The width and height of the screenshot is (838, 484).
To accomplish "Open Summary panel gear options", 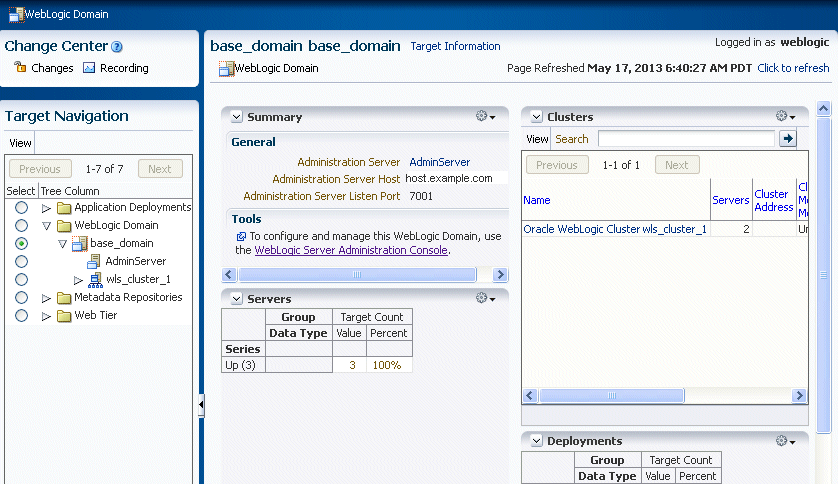I will coord(485,116).
